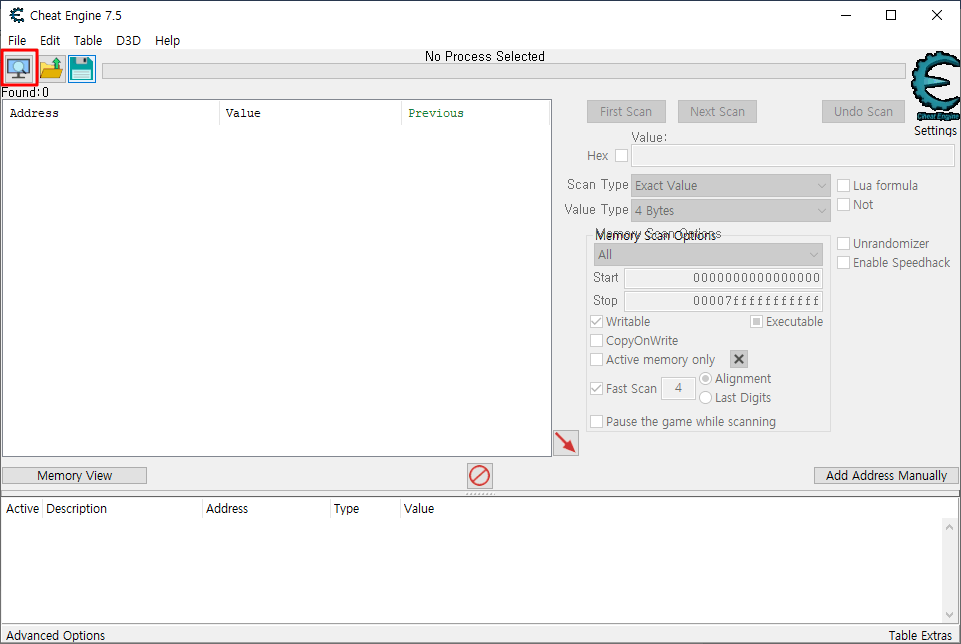Open the process list via the computer icon
The image size is (961, 644).
click(19, 68)
